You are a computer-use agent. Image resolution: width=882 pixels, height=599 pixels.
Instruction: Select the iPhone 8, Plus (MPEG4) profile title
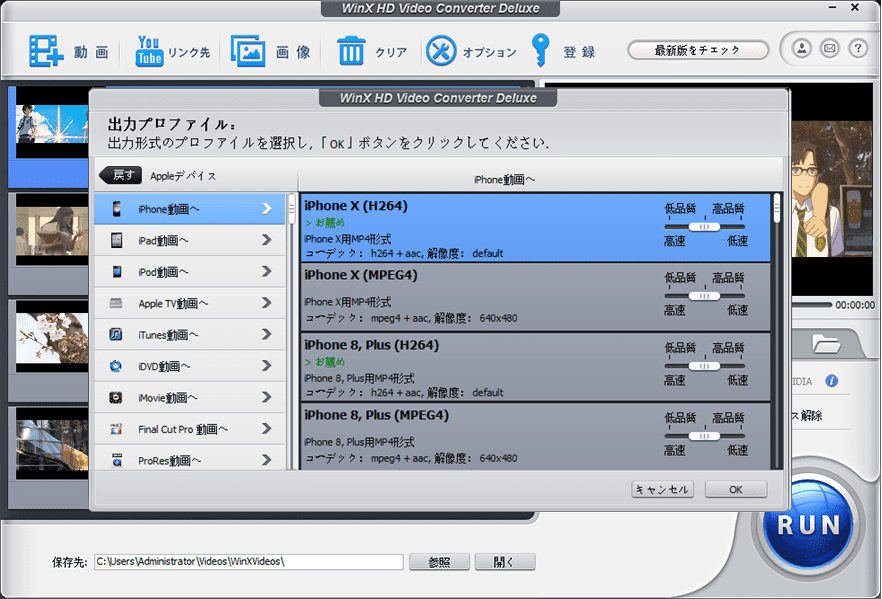(377, 415)
